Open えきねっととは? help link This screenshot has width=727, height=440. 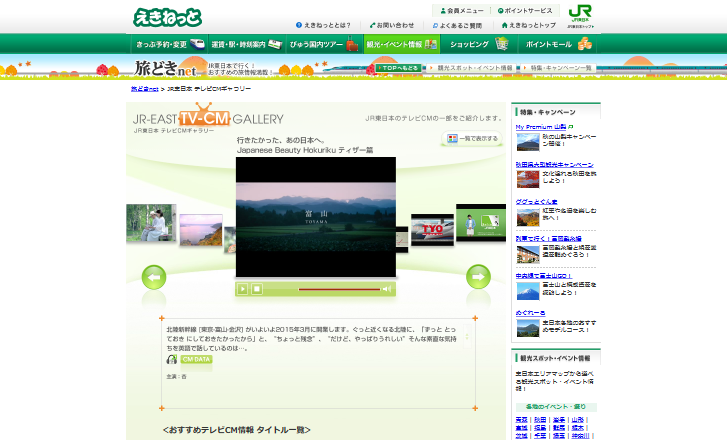click(323, 25)
